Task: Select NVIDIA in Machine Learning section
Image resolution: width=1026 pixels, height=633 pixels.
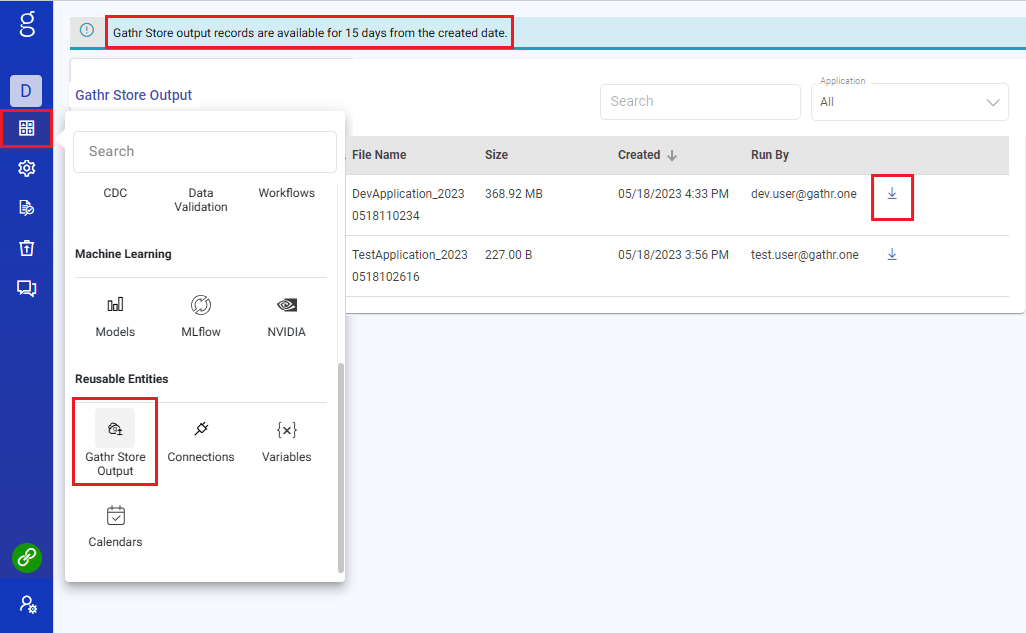Action: [286, 315]
